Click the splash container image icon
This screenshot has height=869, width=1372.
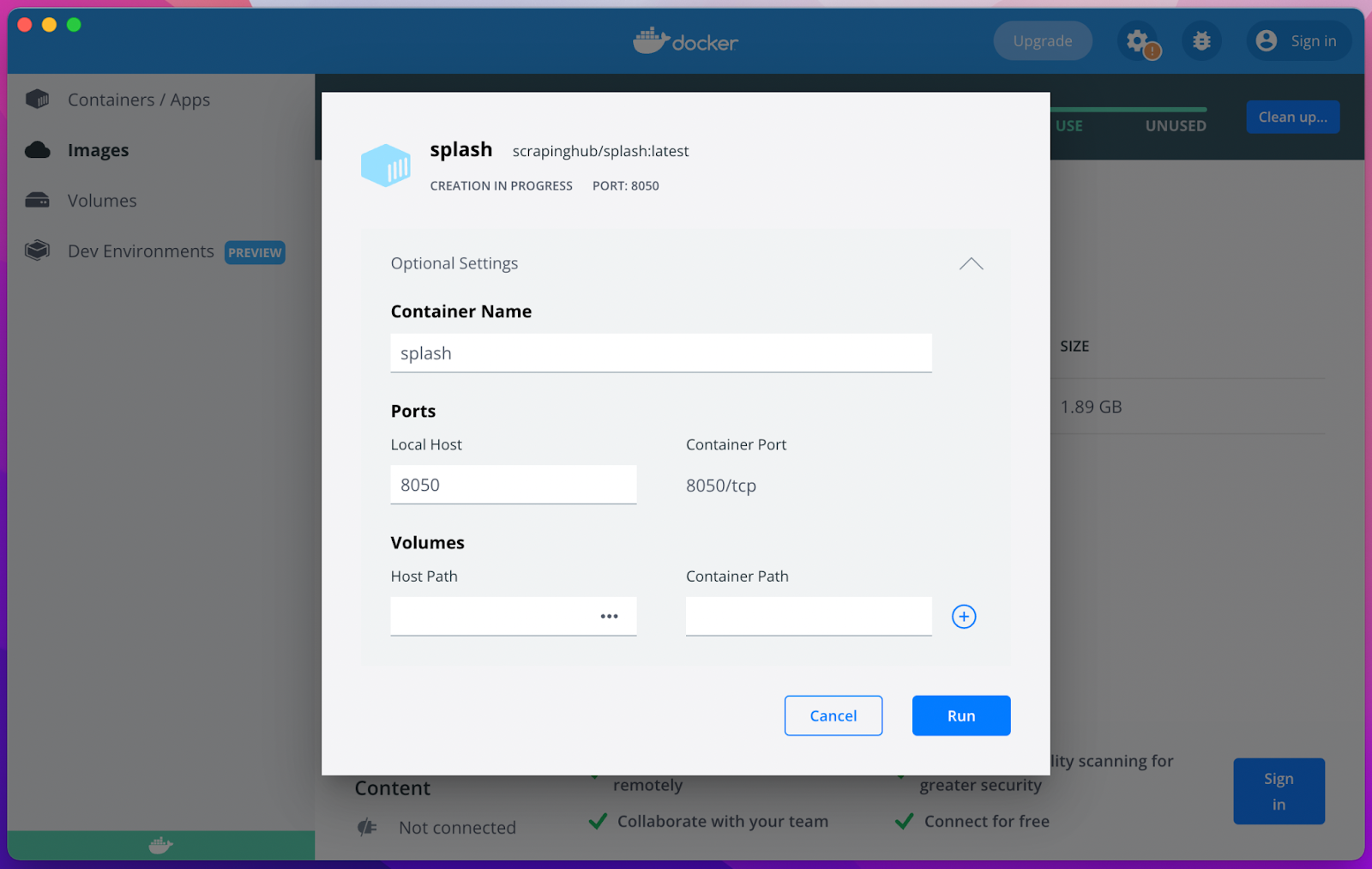pyautogui.click(x=386, y=165)
